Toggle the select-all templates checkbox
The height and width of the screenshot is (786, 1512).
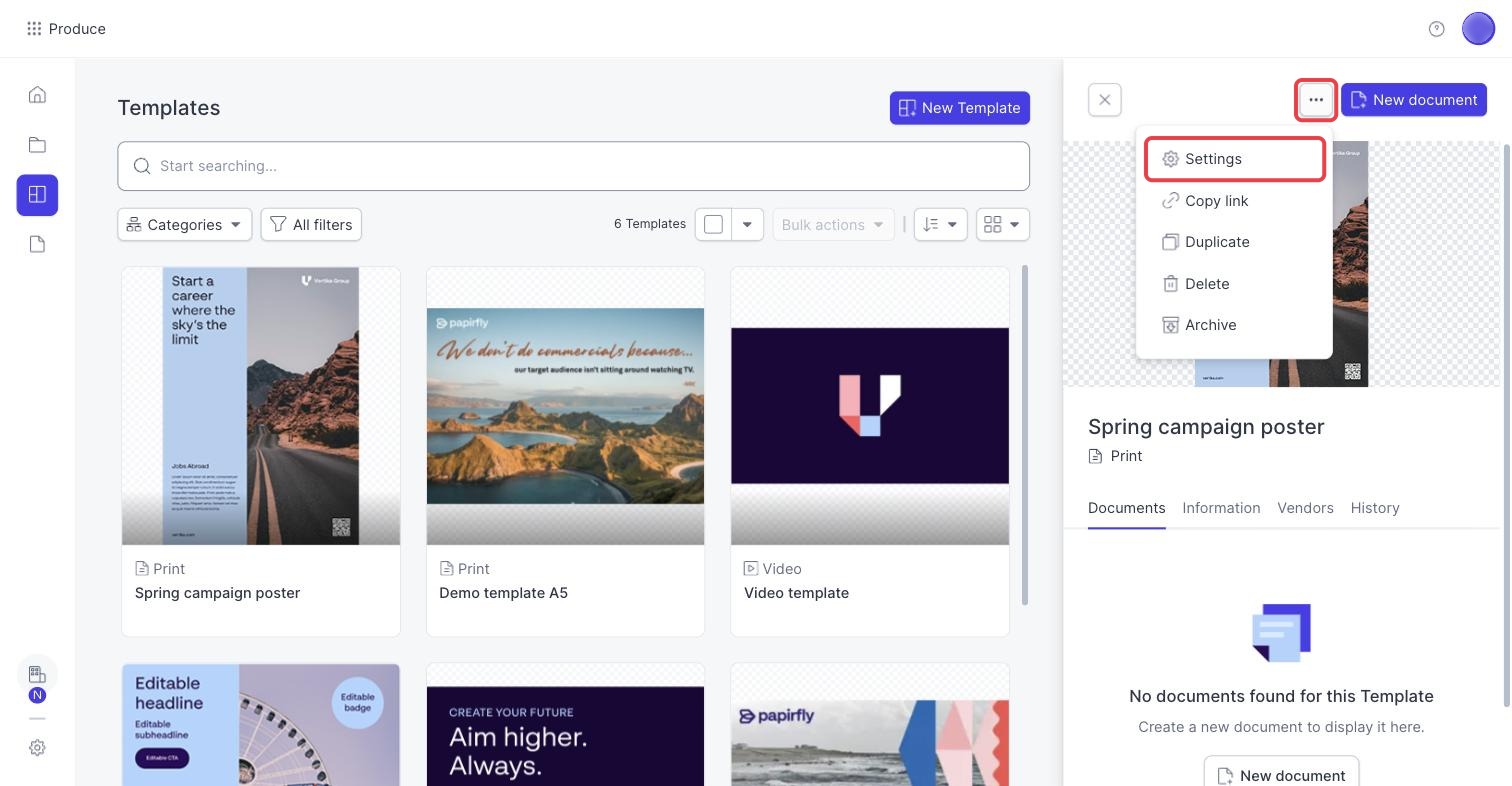(713, 225)
